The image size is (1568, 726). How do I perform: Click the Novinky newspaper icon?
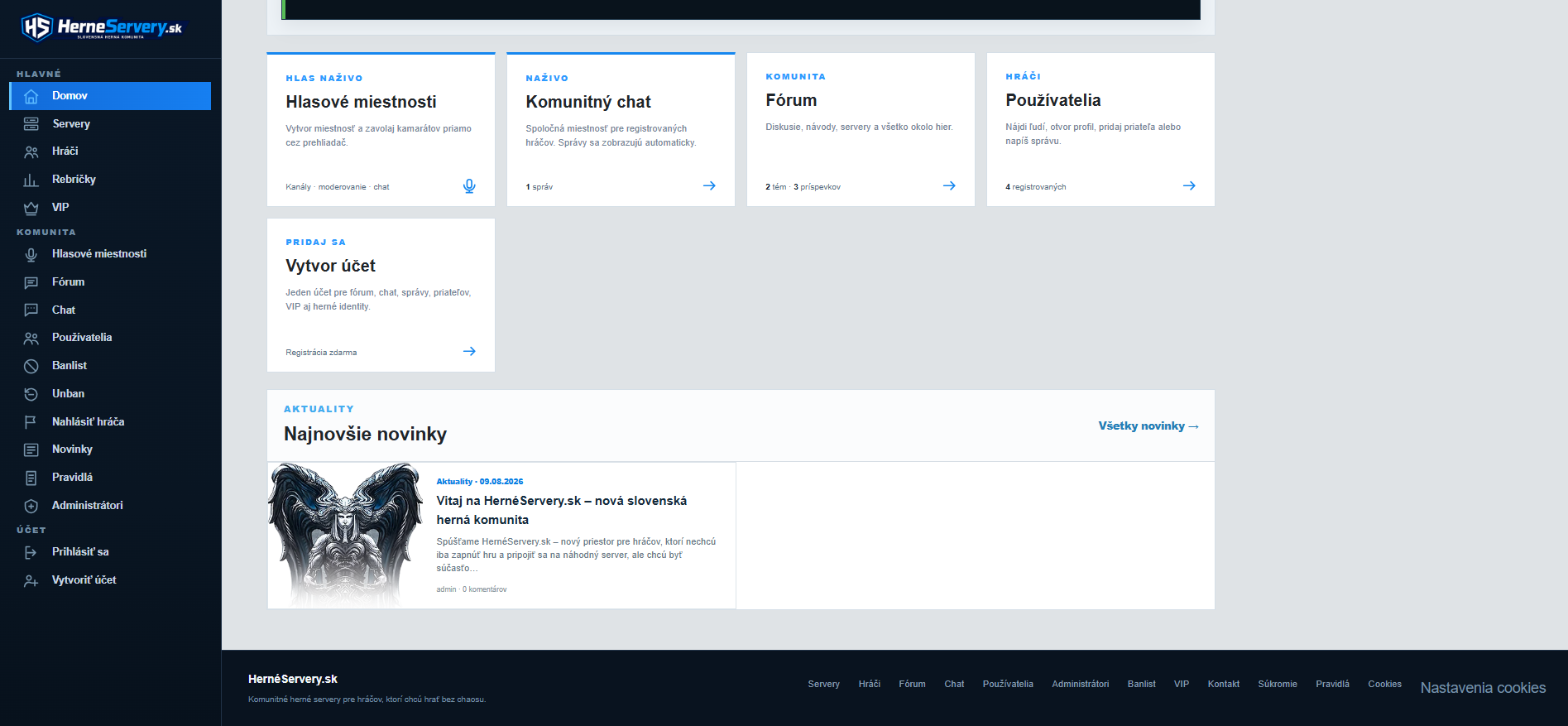click(31, 450)
